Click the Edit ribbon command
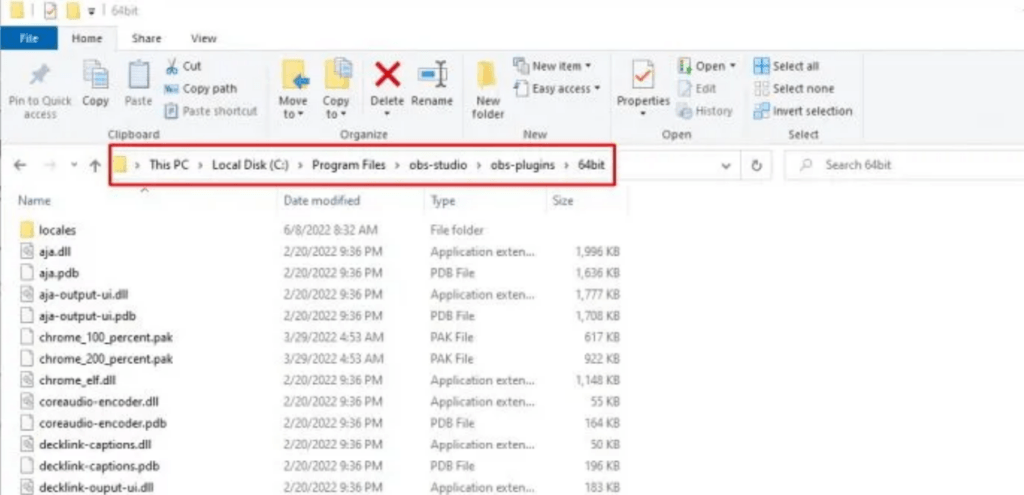Screen dimensions: 1024x495 click(x=697, y=89)
